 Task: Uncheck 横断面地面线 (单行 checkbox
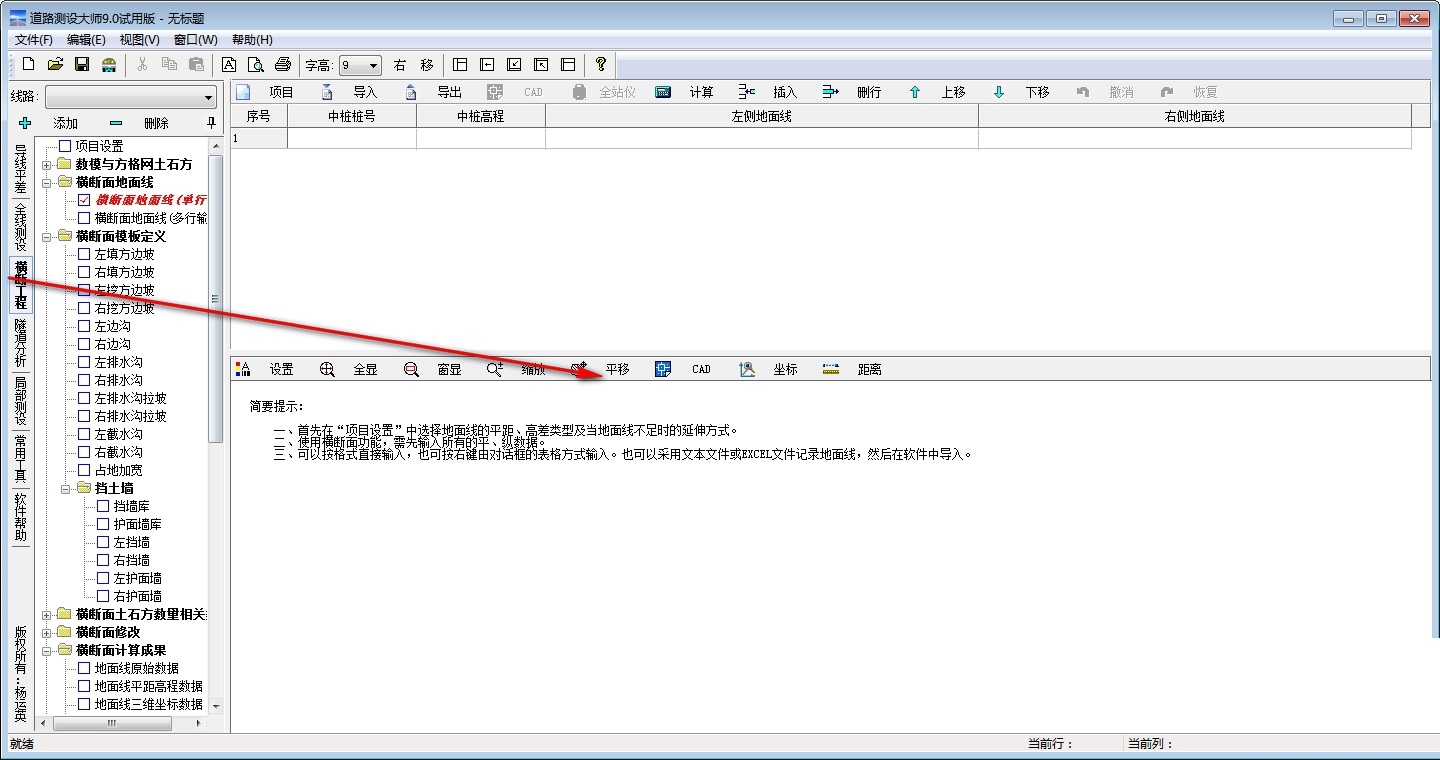tap(84, 200)
